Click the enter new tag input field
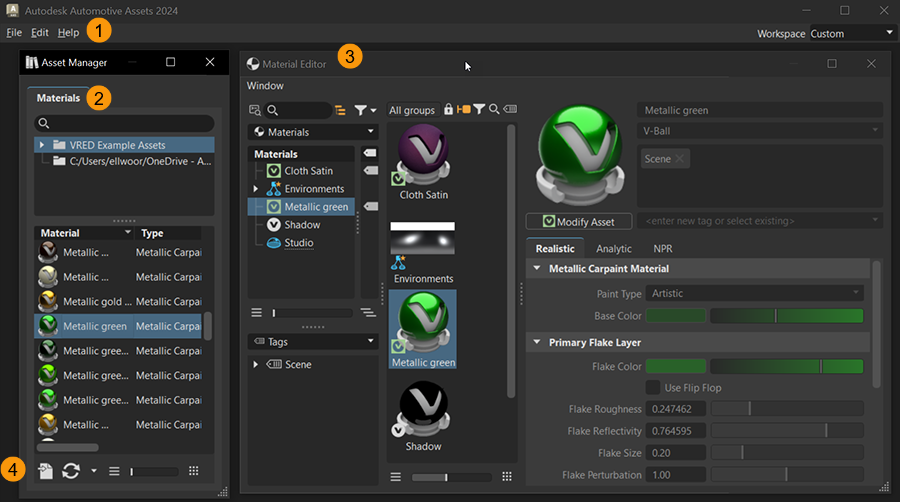 [759, 221]
